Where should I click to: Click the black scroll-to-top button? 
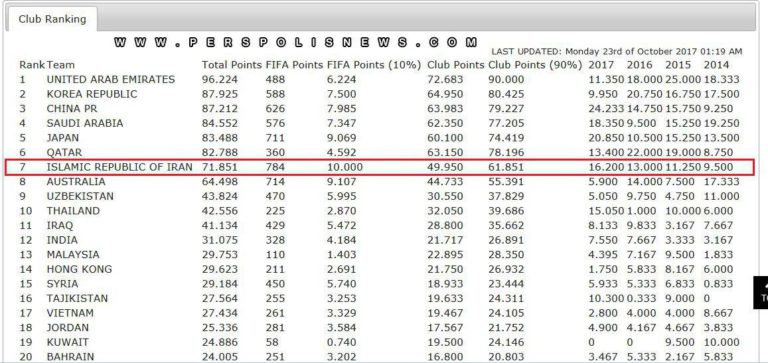tap(761, 292)
